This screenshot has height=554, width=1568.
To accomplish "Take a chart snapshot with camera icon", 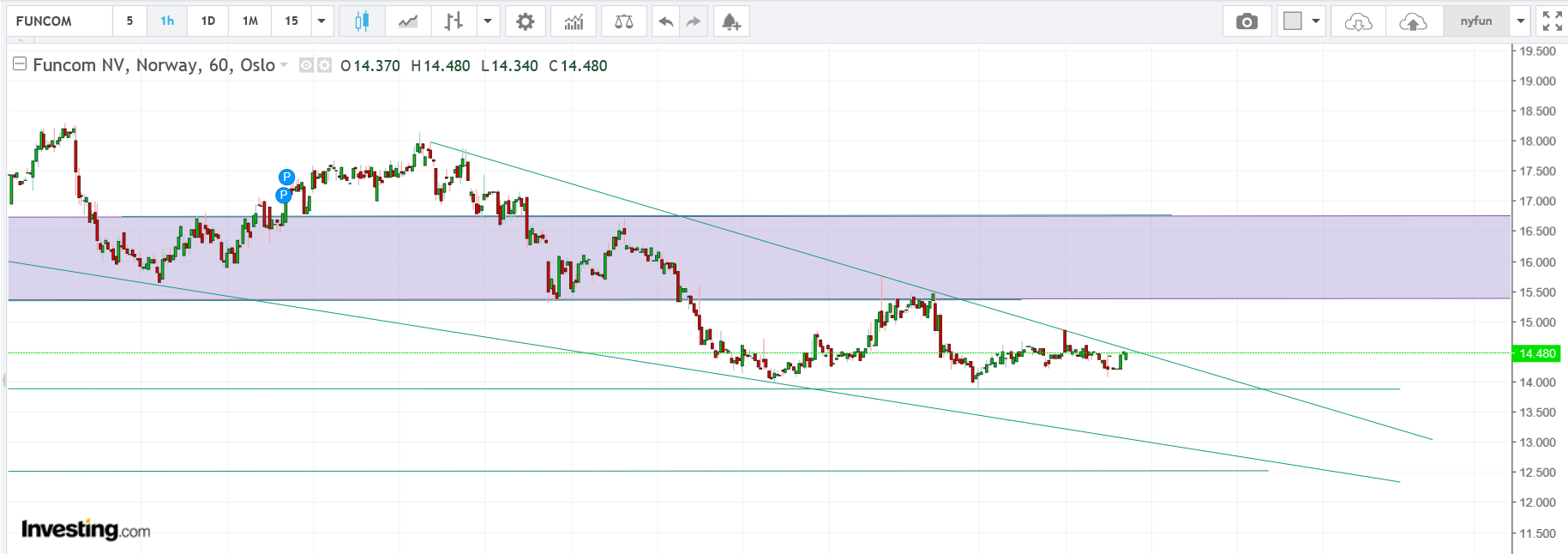I will coord(1247,21).
